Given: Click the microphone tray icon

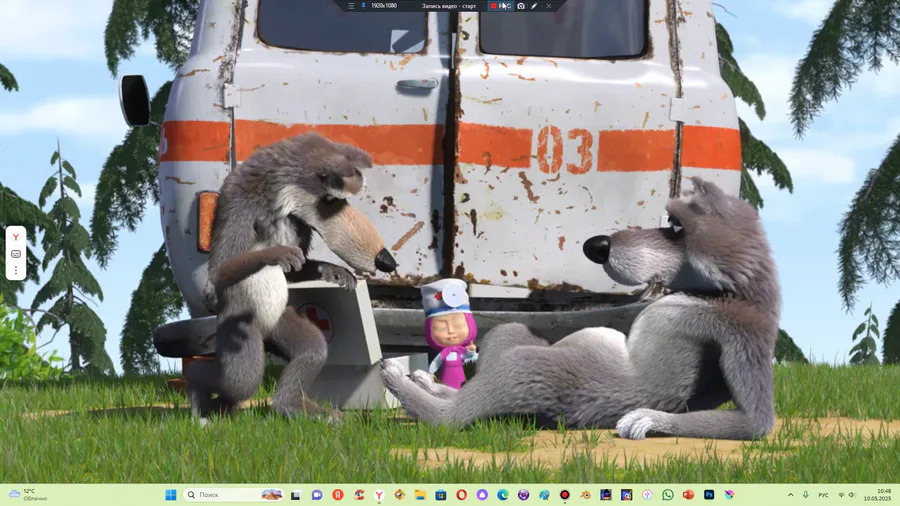Looking at the screenshot, I should 806,495.
